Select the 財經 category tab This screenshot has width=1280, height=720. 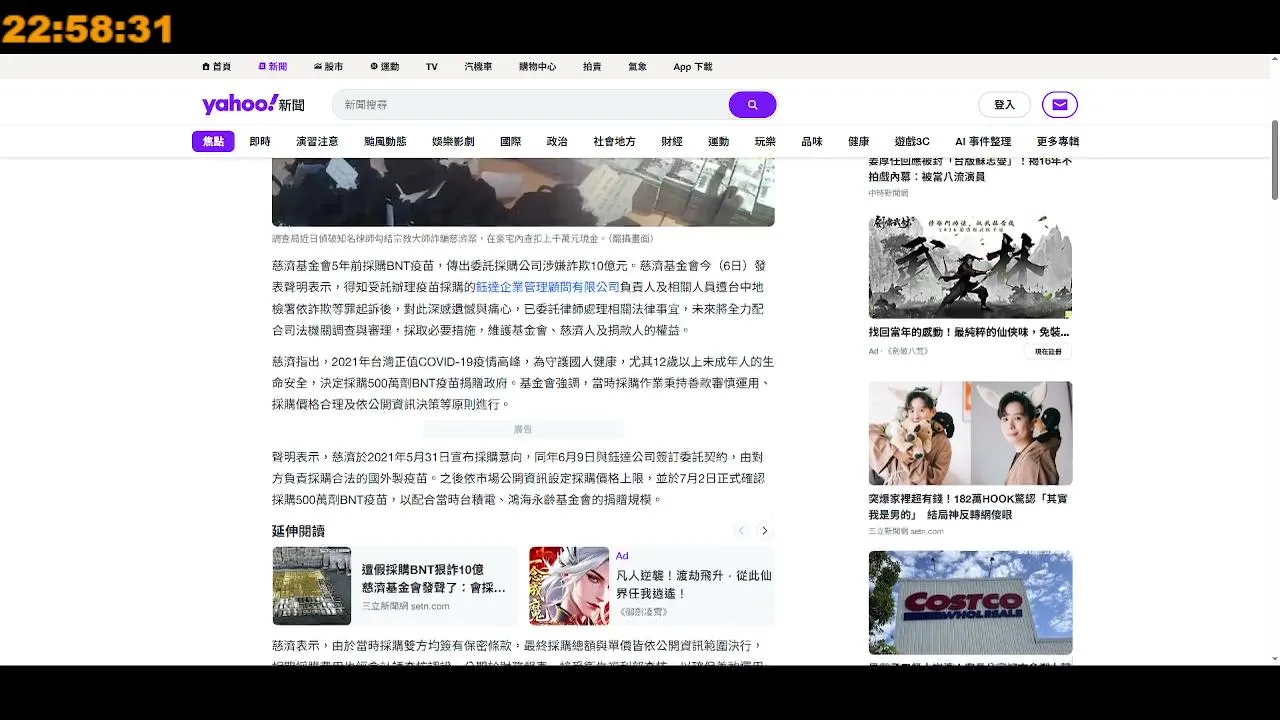(672, 141)
